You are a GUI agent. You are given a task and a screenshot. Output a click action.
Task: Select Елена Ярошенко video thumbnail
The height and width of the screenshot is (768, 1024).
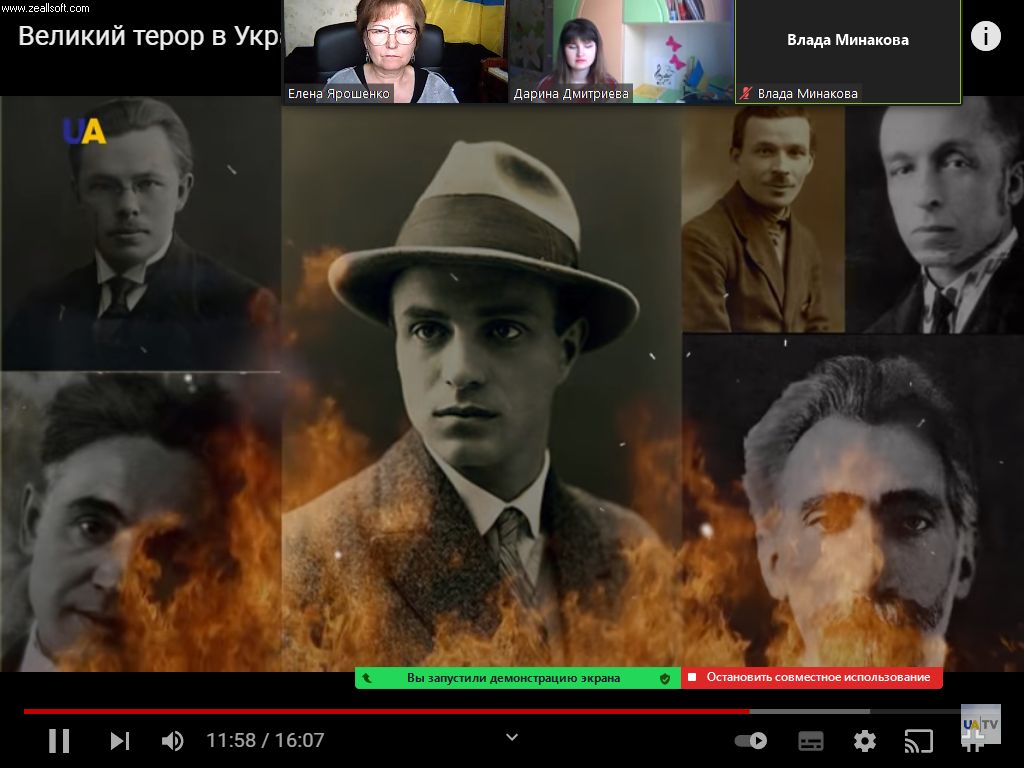[394, 50]
